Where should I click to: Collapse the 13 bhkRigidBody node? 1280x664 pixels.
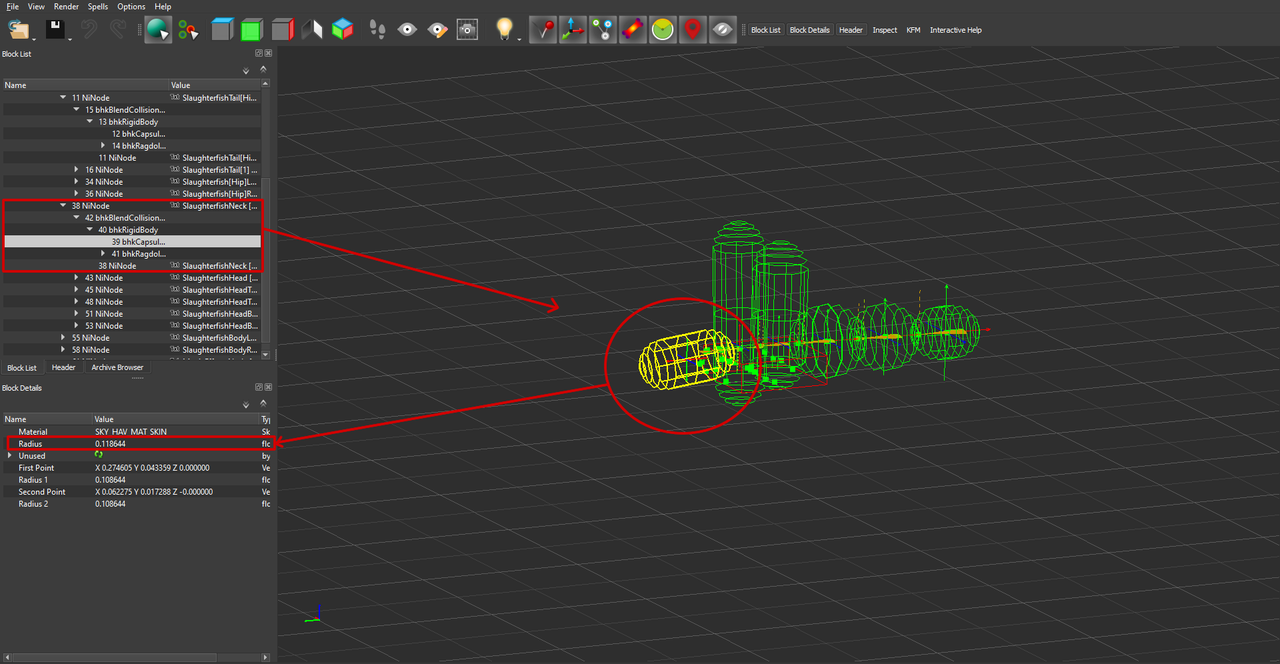(89, 121)
